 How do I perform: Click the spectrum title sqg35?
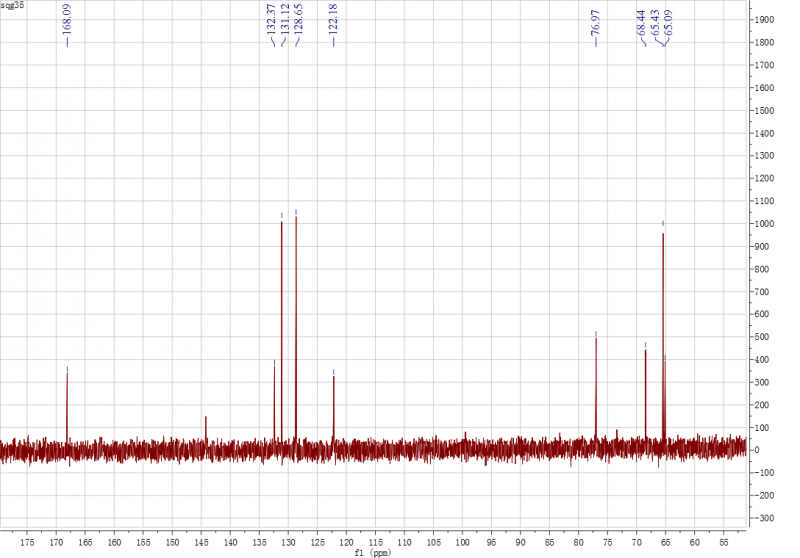pos(12,5)
